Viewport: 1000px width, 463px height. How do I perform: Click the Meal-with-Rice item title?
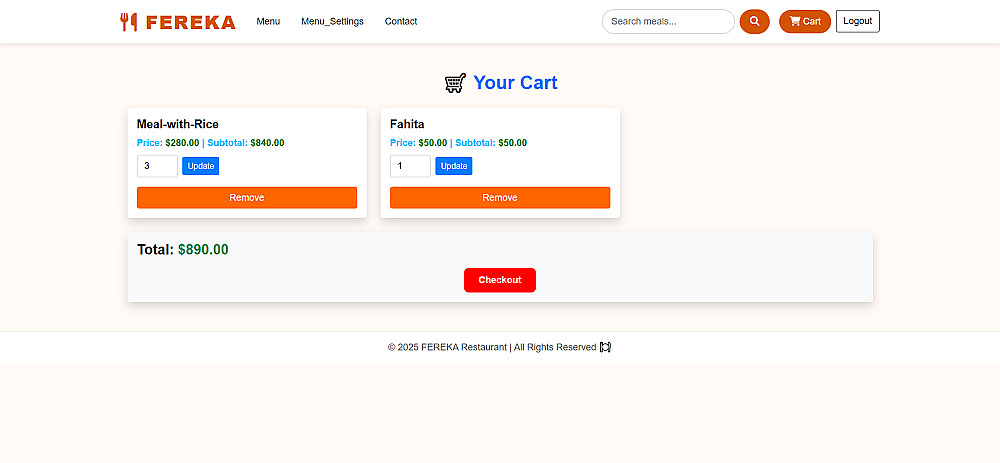[x=178, y=124]
